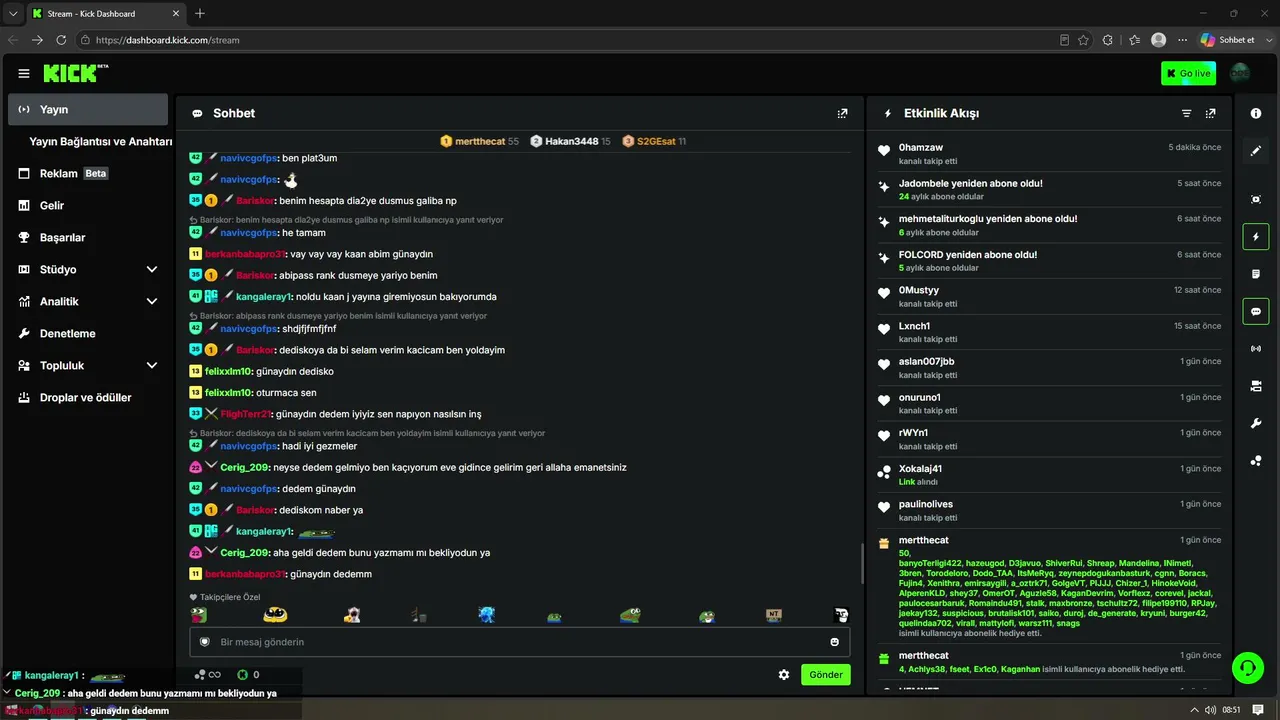The width and height of the screenshot is (1280, 720).
Task: Click the capture frame icon in right toolbar
Action: 1256,199
